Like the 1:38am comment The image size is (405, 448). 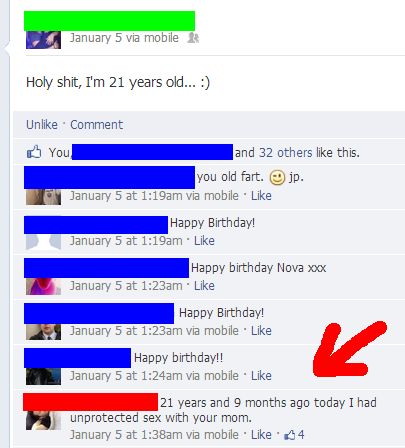(261, 435)
